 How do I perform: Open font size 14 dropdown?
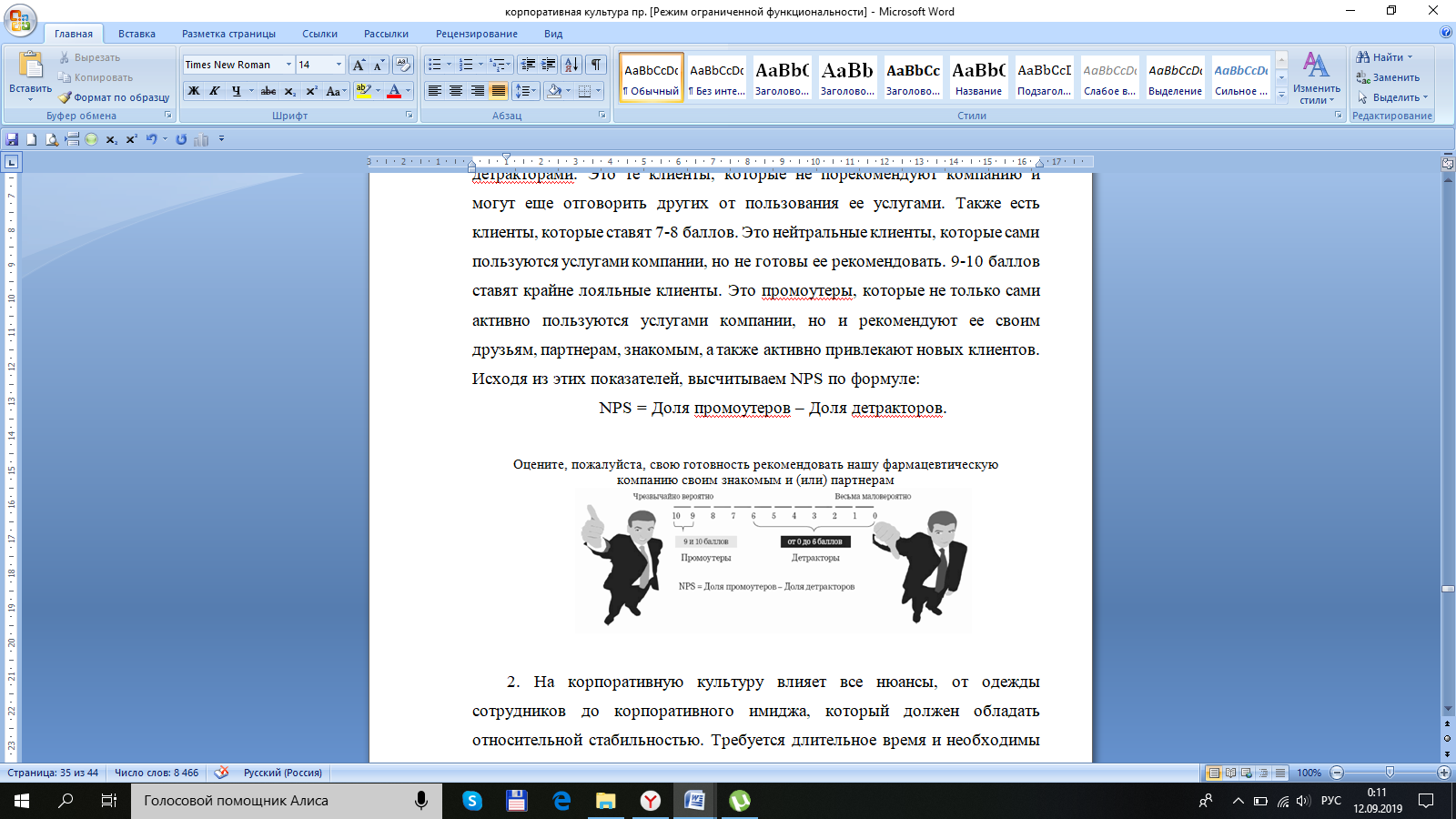click(x=339, y=65)
